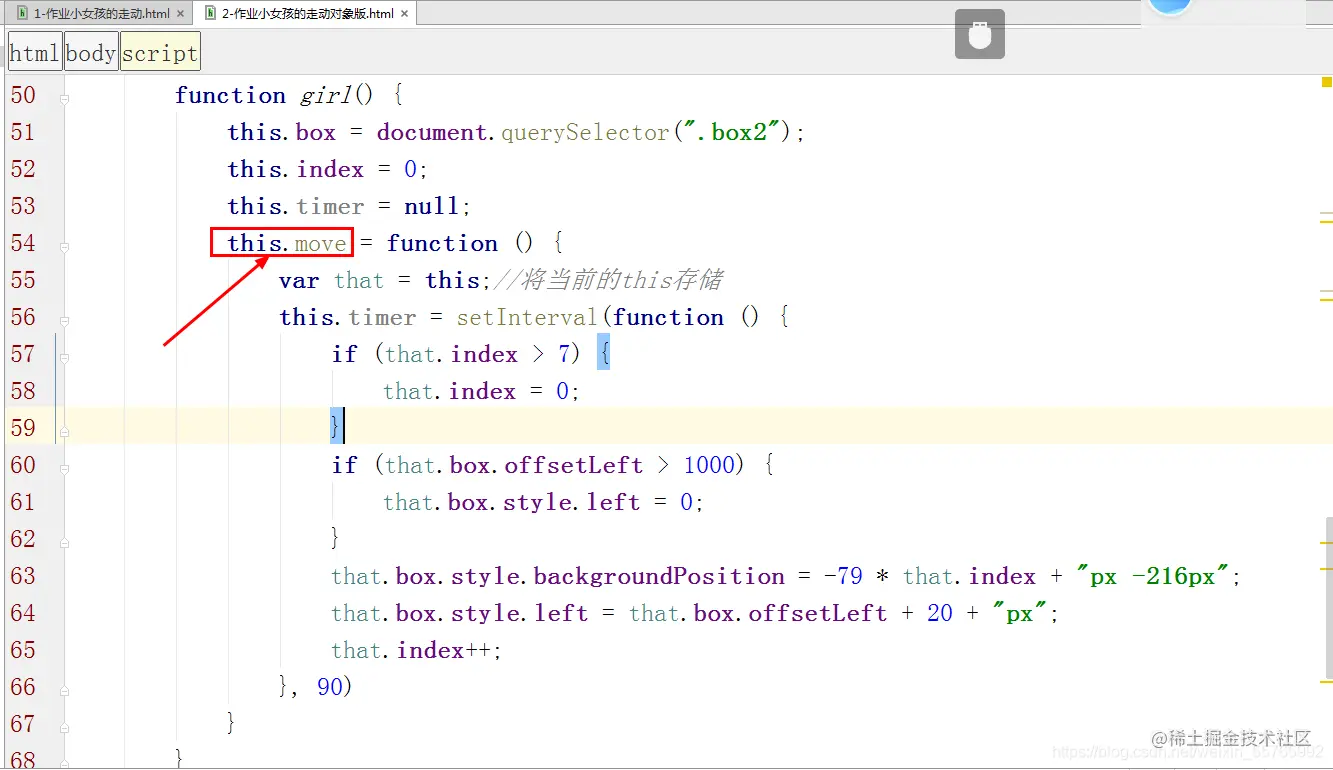Click setInterval on line 56
1333x770 pixels.
click(527, 317)
